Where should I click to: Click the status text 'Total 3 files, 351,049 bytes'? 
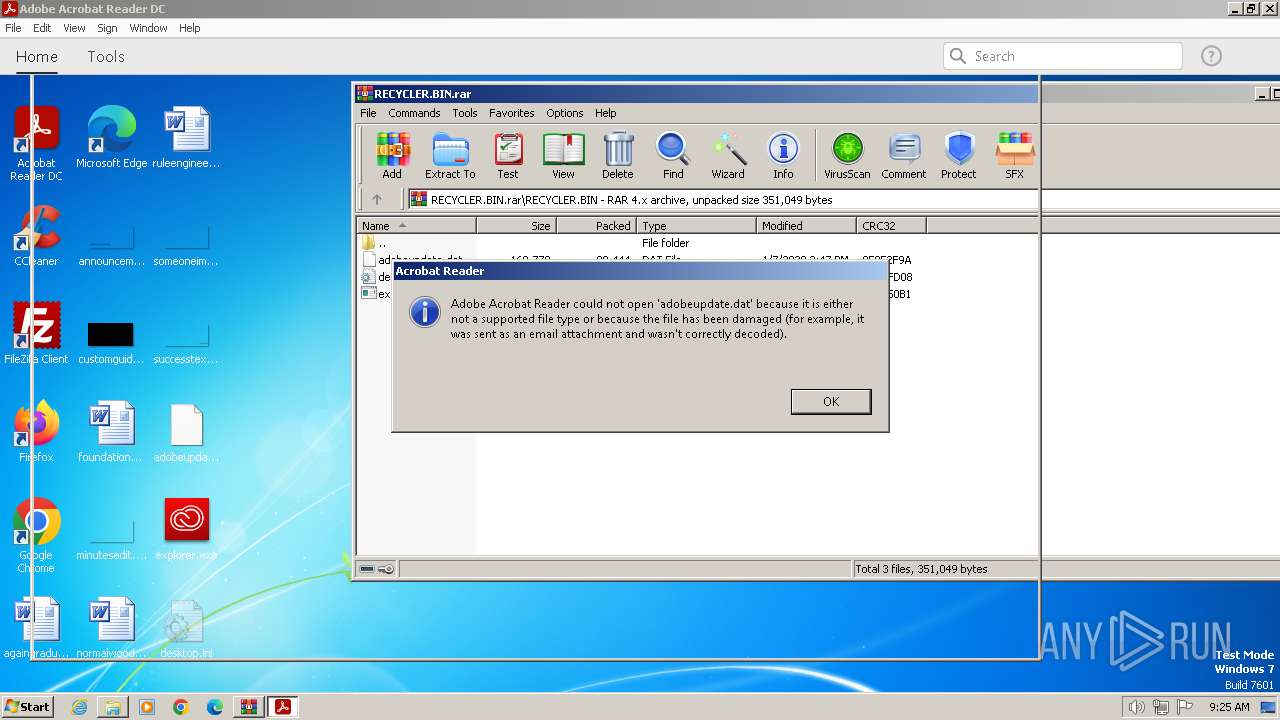pos(921,569)
